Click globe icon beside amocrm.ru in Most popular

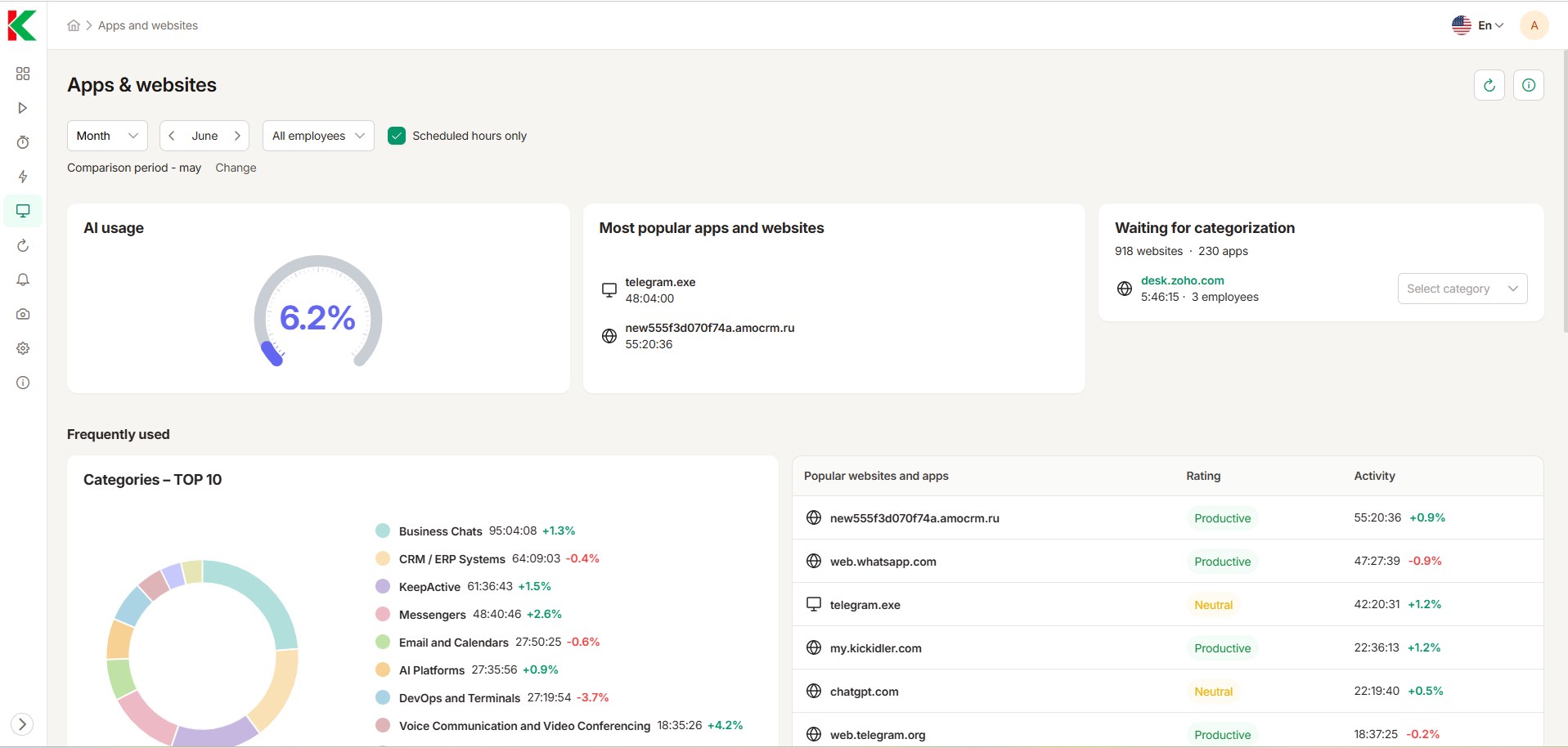click(609, 336)
